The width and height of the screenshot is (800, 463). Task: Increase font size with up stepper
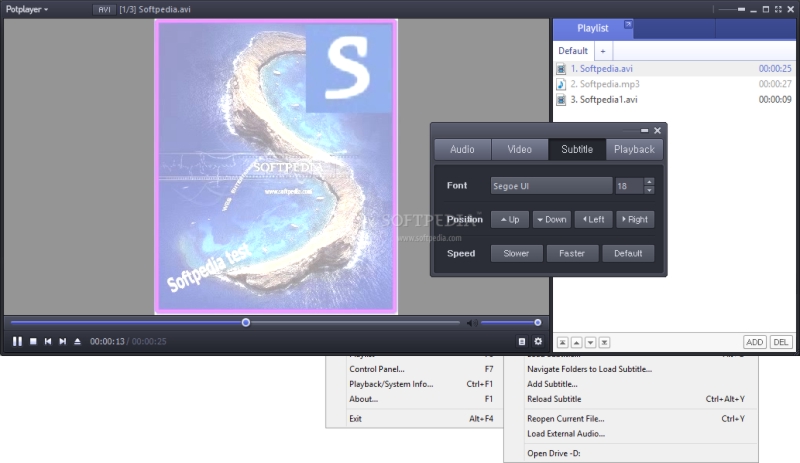point(649,182)
